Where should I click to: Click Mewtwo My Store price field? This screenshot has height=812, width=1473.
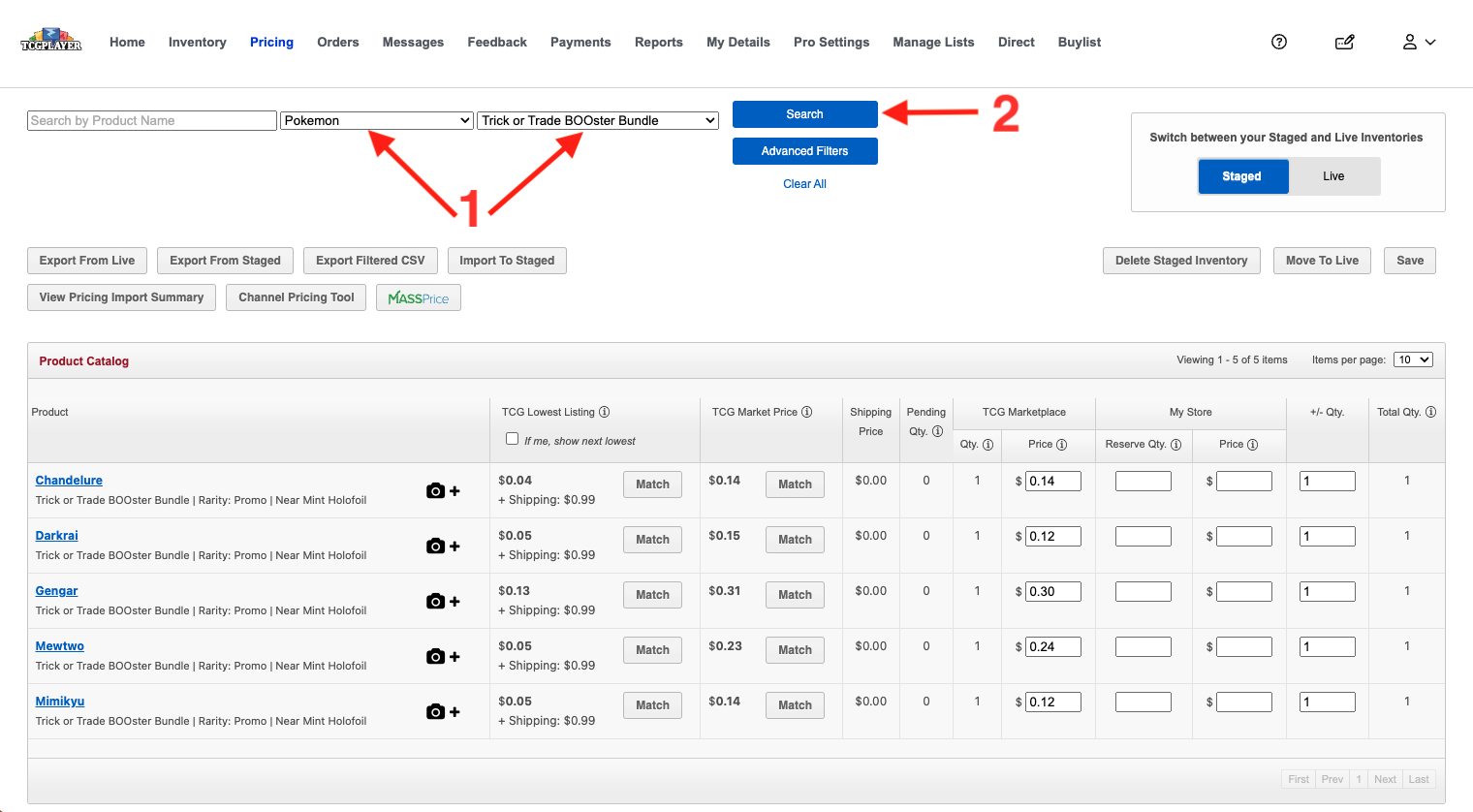pyautogui.click(x=1244, y=646)
